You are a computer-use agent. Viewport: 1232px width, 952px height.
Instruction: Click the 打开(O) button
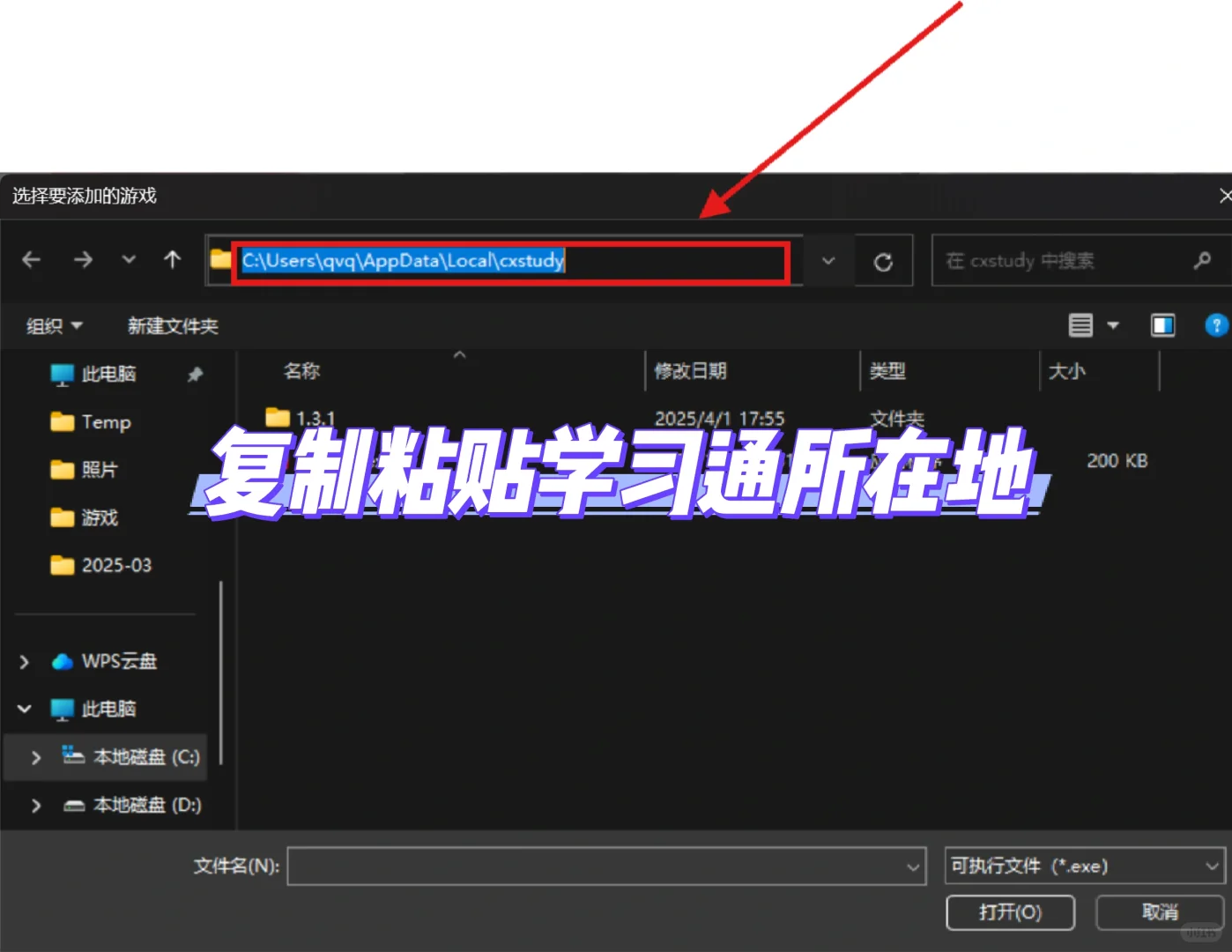1010,912
